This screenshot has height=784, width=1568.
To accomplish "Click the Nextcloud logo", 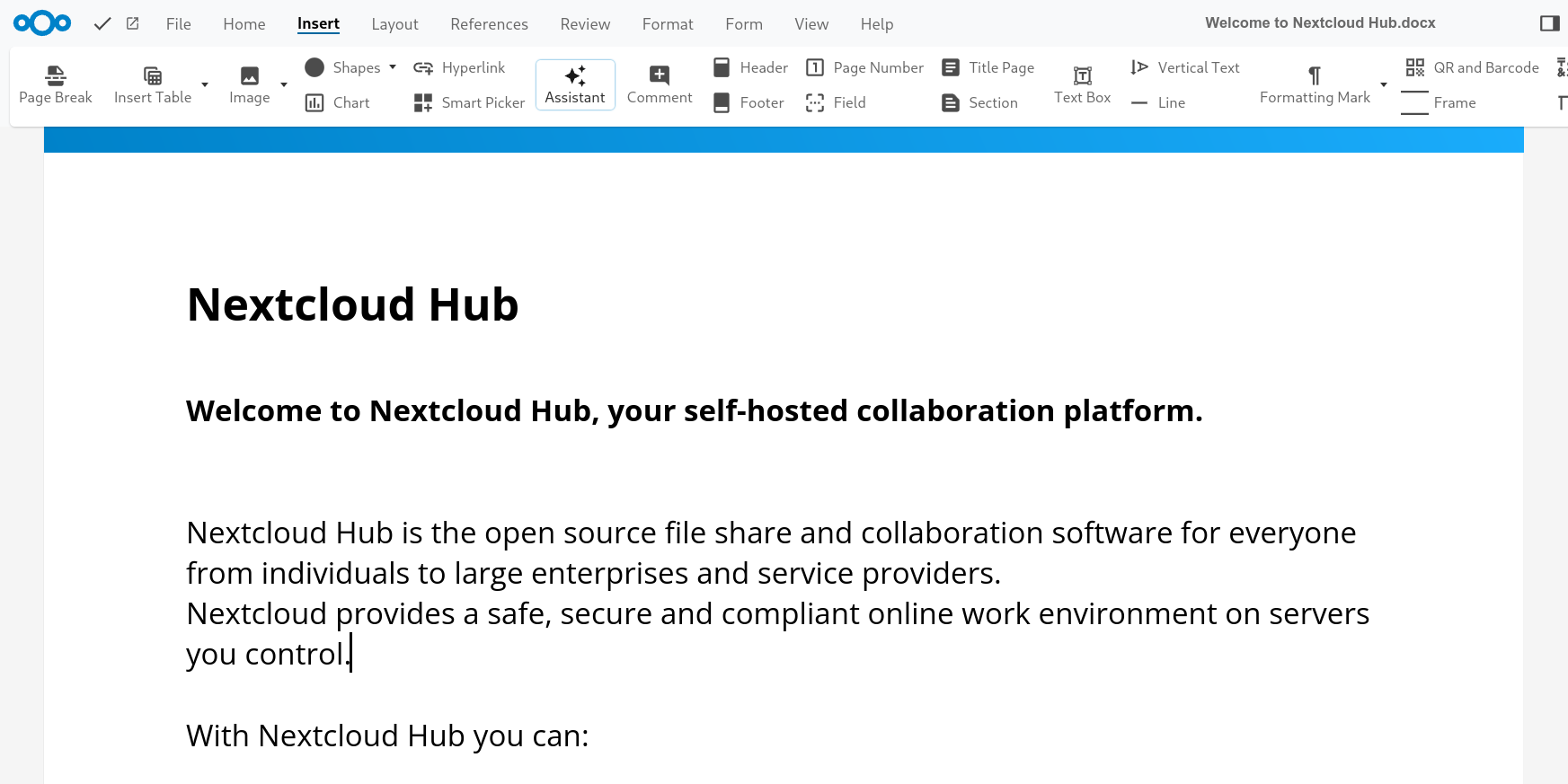I will click(x=42, y=23).
